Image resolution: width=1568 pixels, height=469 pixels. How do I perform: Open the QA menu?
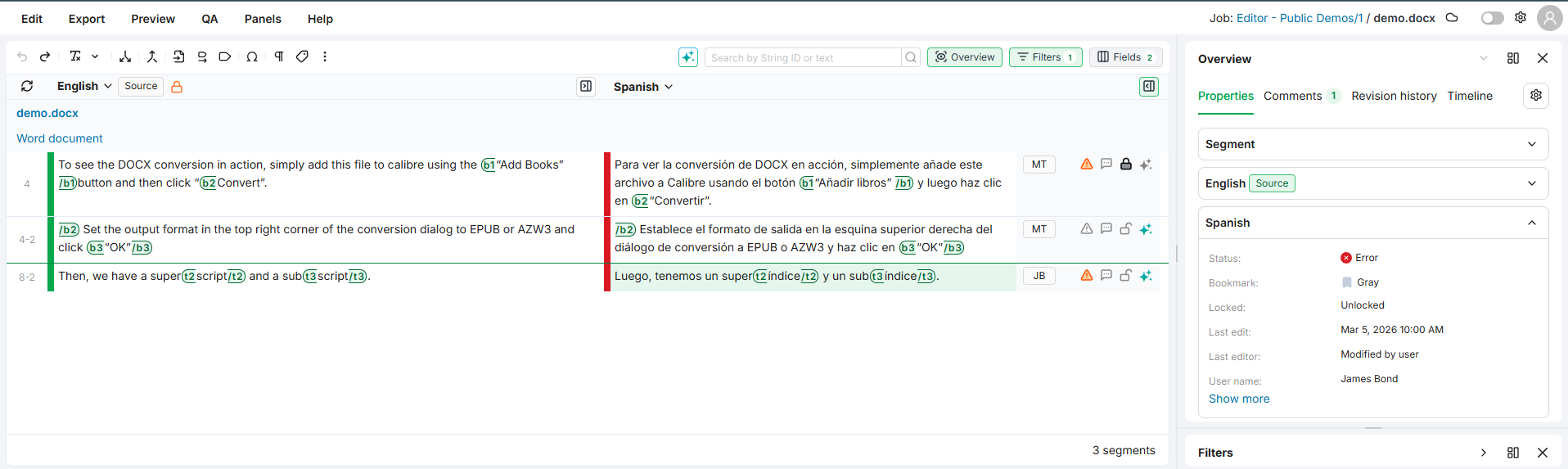point(210,19)
